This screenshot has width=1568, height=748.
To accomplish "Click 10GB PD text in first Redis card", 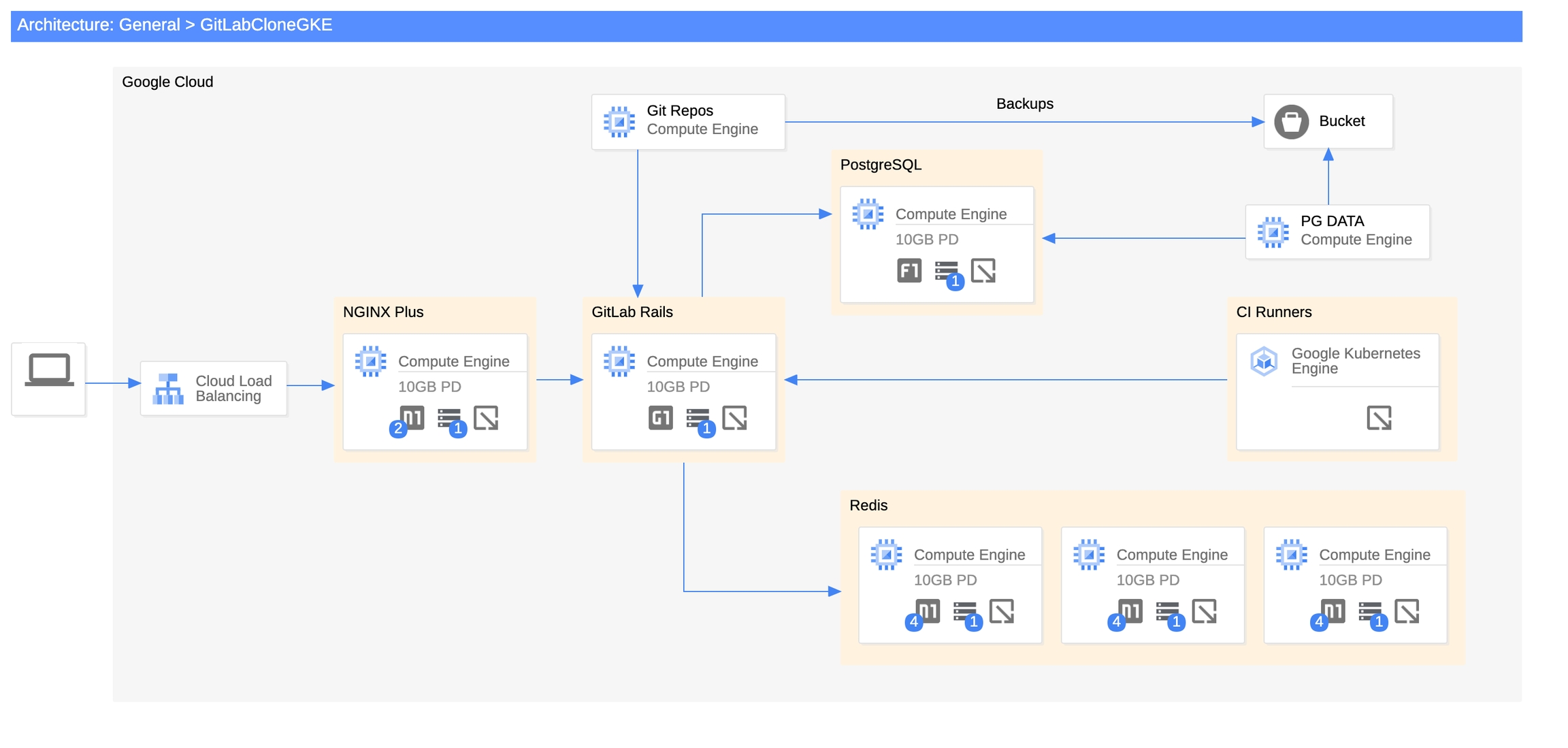I will (x=945, y=580).
